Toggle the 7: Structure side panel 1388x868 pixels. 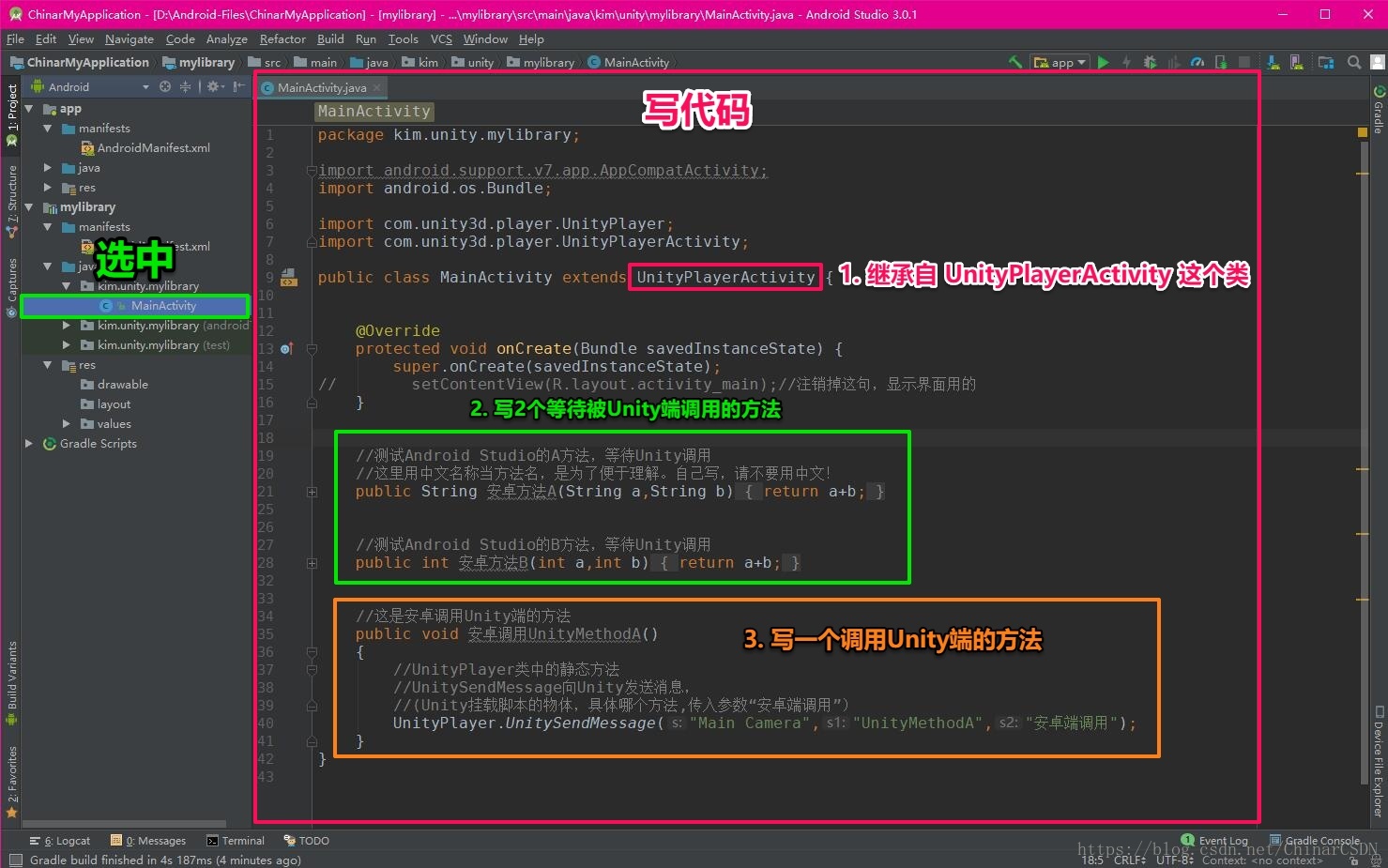(11, 200)
